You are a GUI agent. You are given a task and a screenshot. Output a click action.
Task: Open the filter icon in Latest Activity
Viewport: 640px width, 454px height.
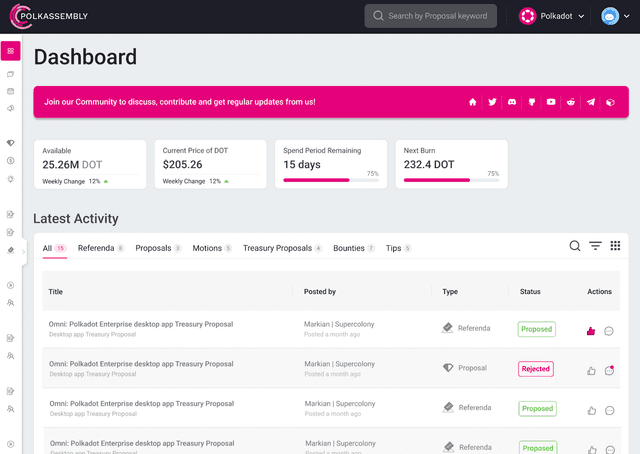pyautogui.click(x=595, y=246)
